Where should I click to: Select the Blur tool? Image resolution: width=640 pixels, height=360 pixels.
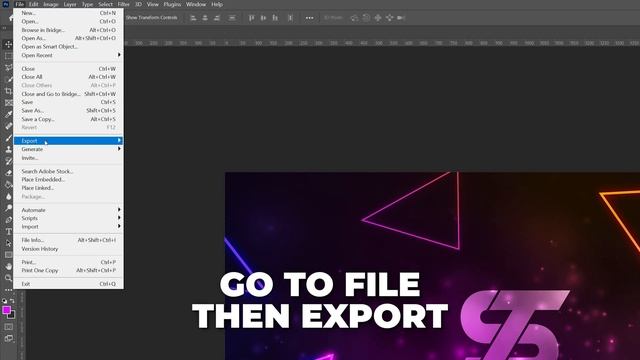[8, 196]
